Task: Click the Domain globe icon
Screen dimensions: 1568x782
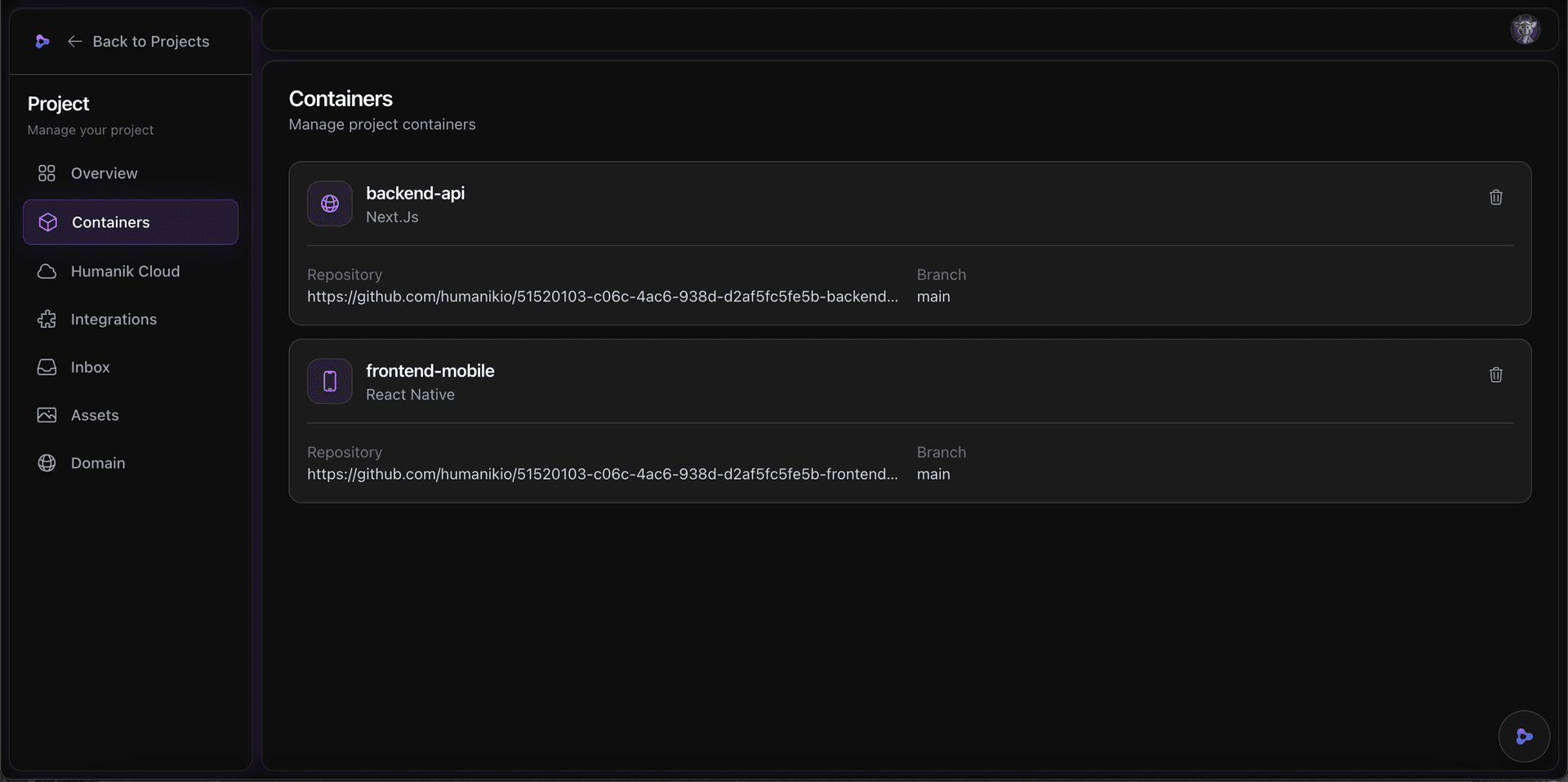Action: pos(47,462)
